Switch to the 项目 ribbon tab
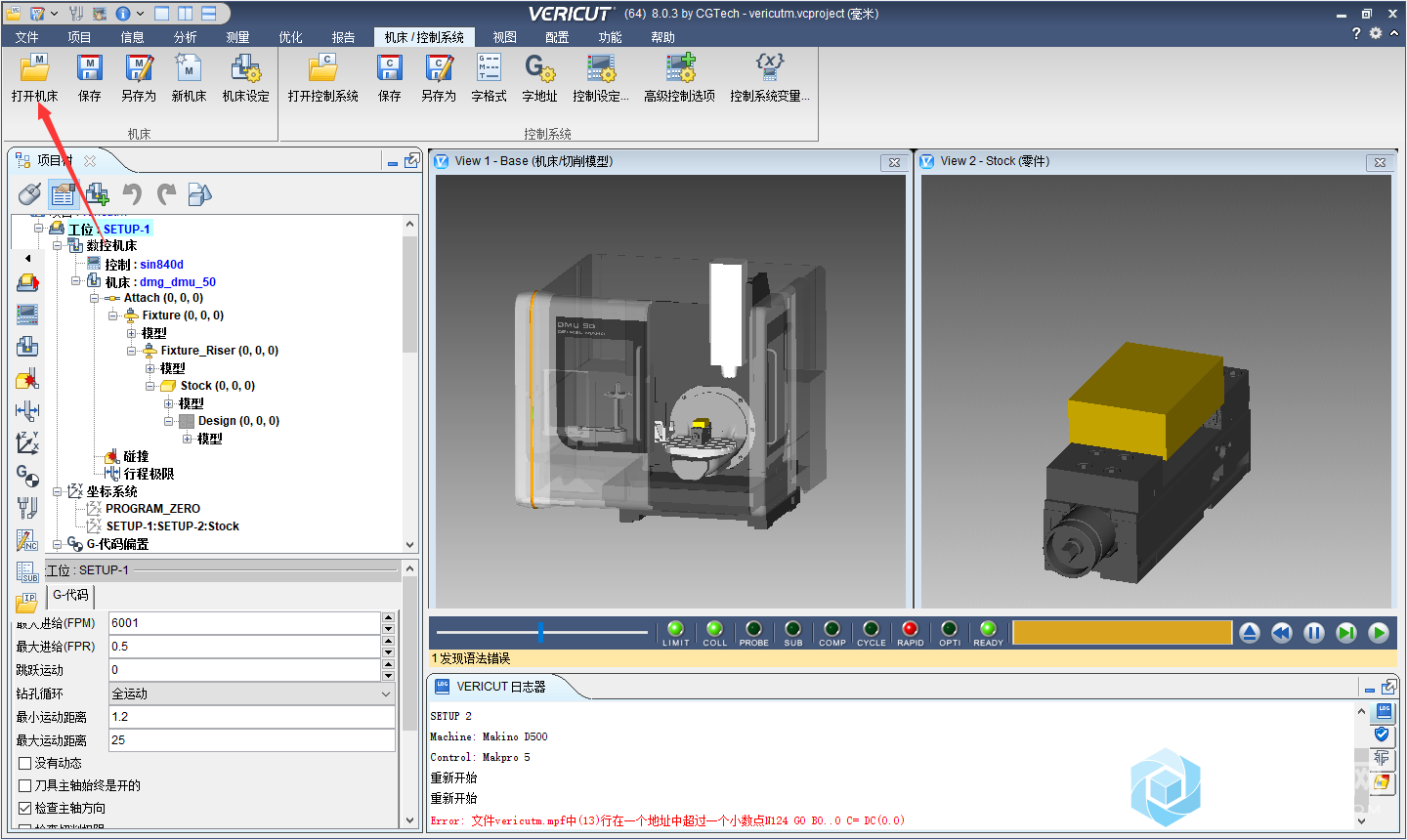1407x840 pixels. tap(80, 37)
